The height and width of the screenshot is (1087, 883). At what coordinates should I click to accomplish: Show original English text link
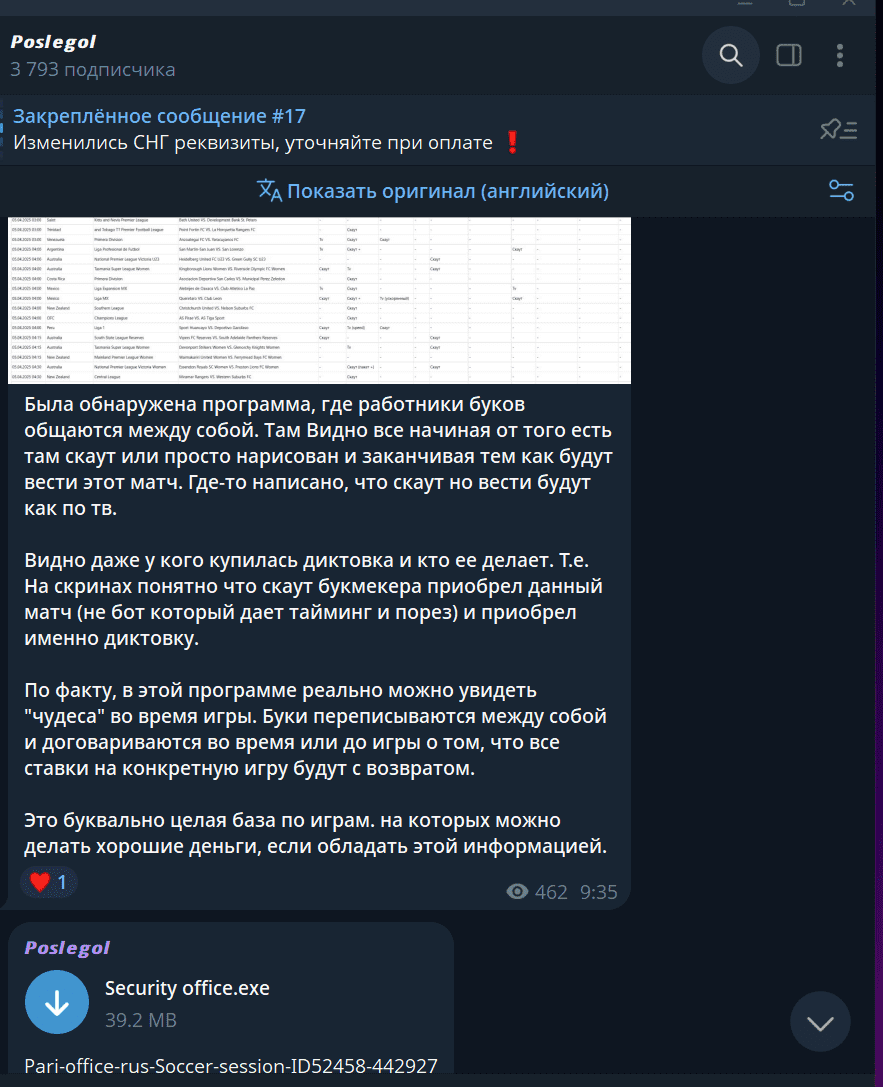[448, 191]
